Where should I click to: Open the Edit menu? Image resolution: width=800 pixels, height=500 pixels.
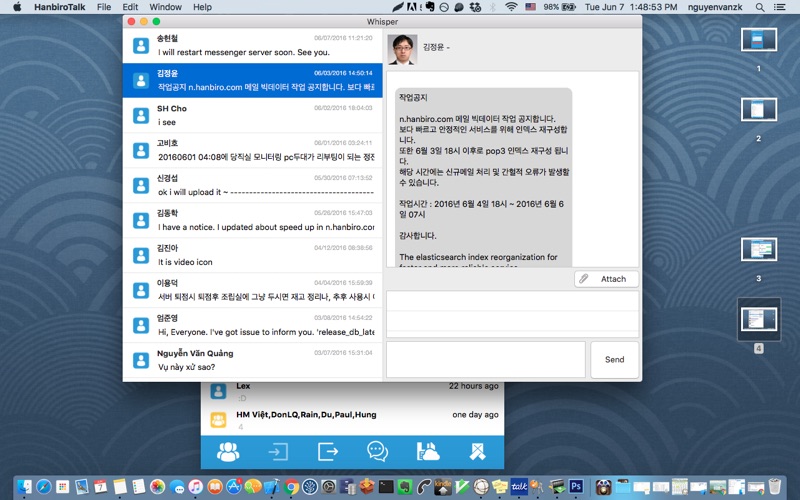130,7
